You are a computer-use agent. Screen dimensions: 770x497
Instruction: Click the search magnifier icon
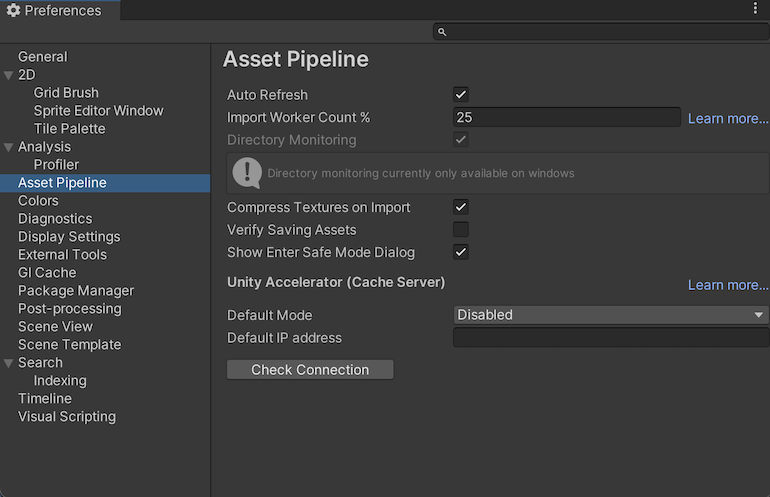[441, 32]
